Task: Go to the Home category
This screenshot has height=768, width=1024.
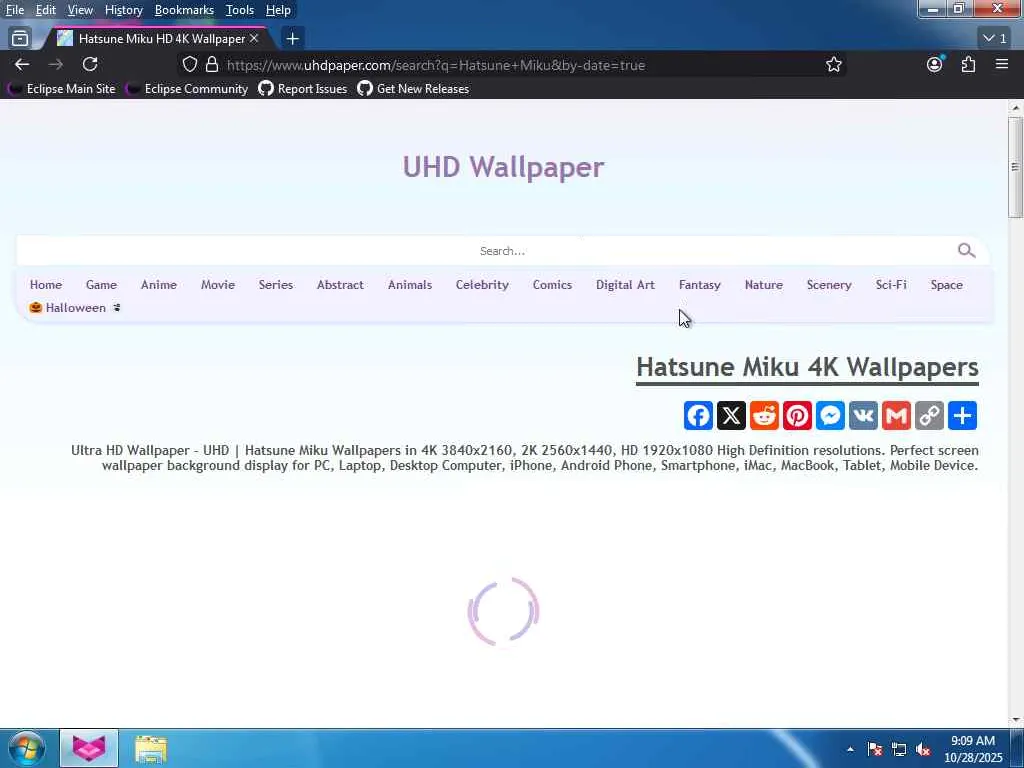Action: tap(46, 285)
